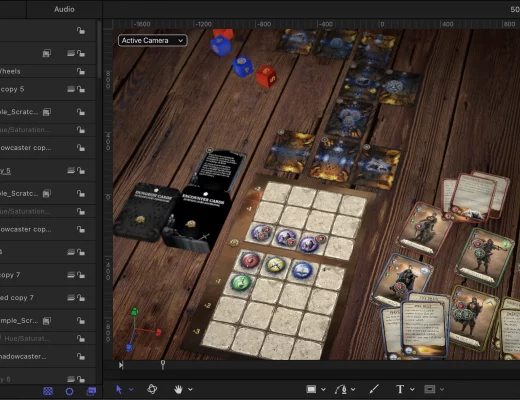This screenshot has height=400, width=520.
Task: Switch to the Audio tab
Action: [64, 9]
